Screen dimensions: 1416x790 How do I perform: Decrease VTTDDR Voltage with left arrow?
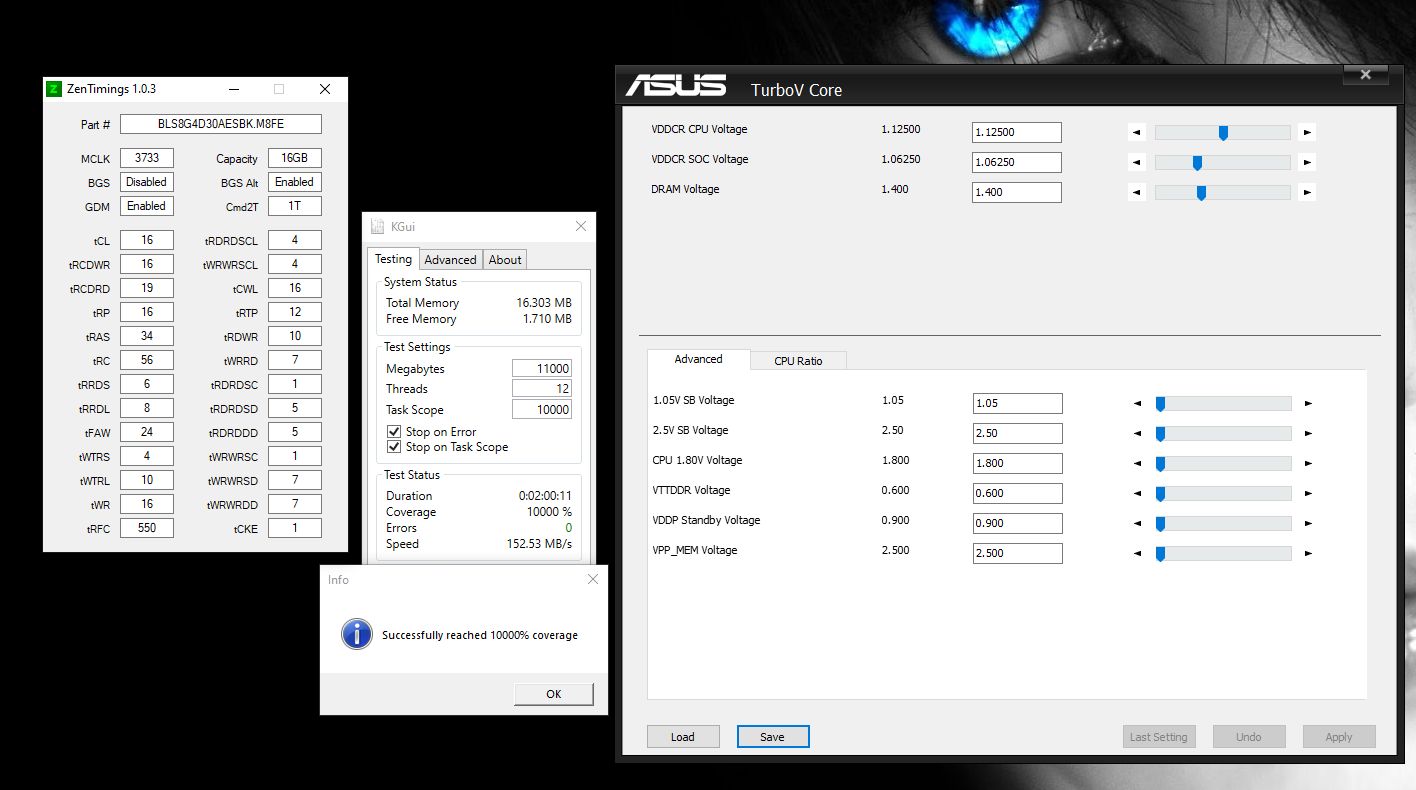click(x=1137, y=494)
